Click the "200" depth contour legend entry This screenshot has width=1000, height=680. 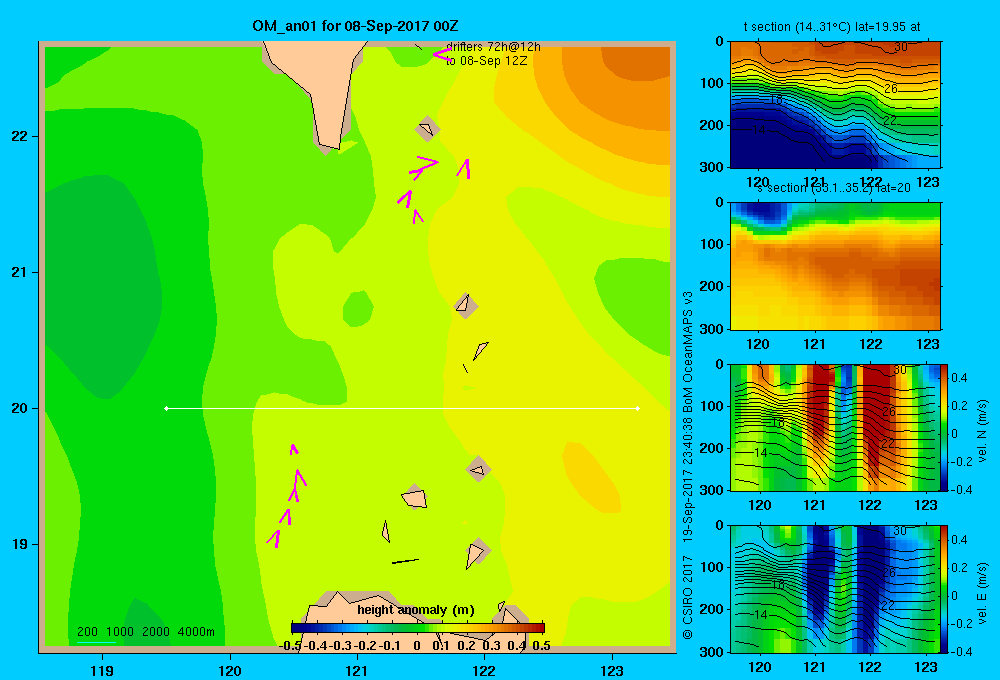pos(87,632)
